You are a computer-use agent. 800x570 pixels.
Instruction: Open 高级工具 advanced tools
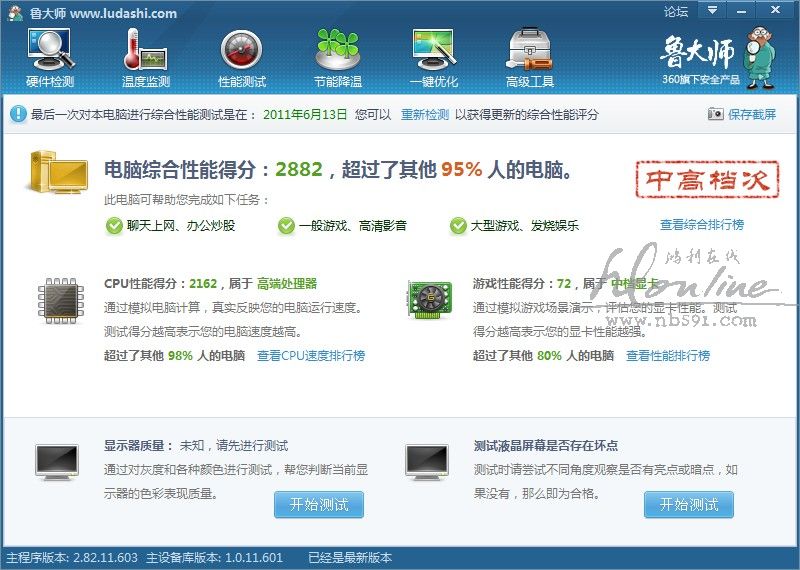click(530, 58)
